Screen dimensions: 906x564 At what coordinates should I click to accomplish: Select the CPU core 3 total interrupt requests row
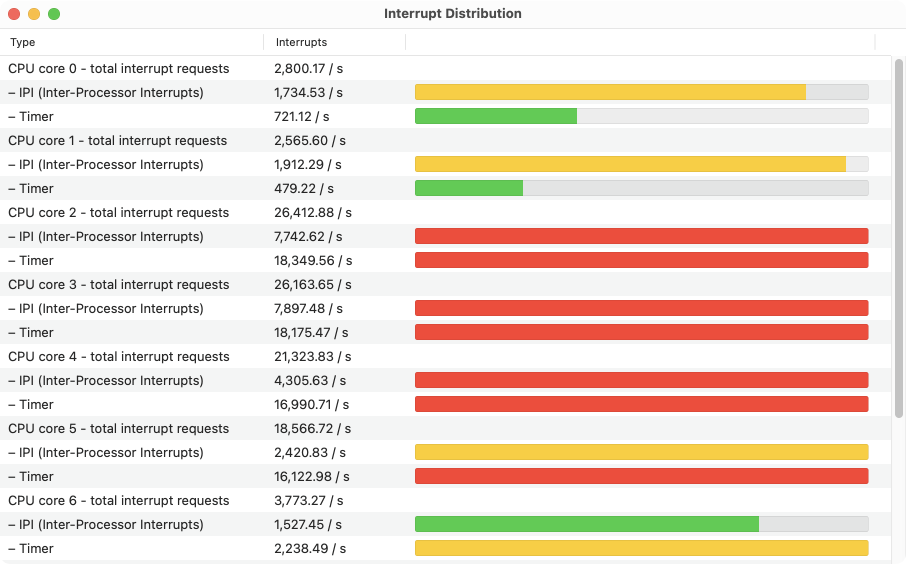[x=445, y=284]
